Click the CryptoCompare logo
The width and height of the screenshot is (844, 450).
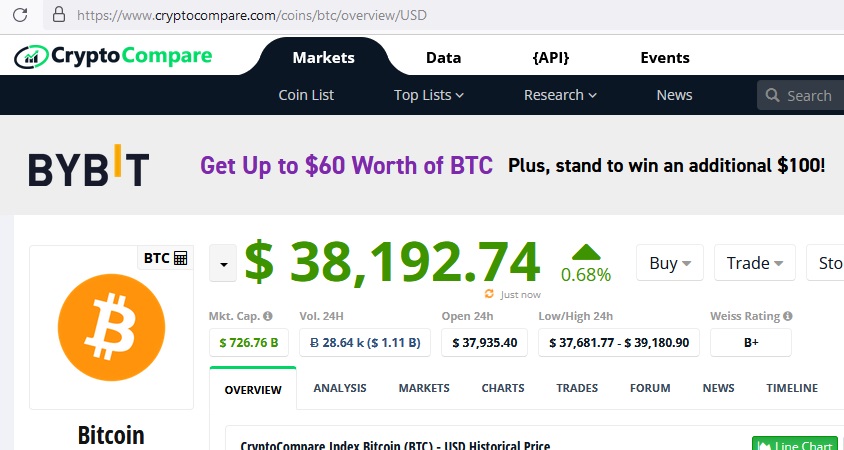[x=113, y=56]
